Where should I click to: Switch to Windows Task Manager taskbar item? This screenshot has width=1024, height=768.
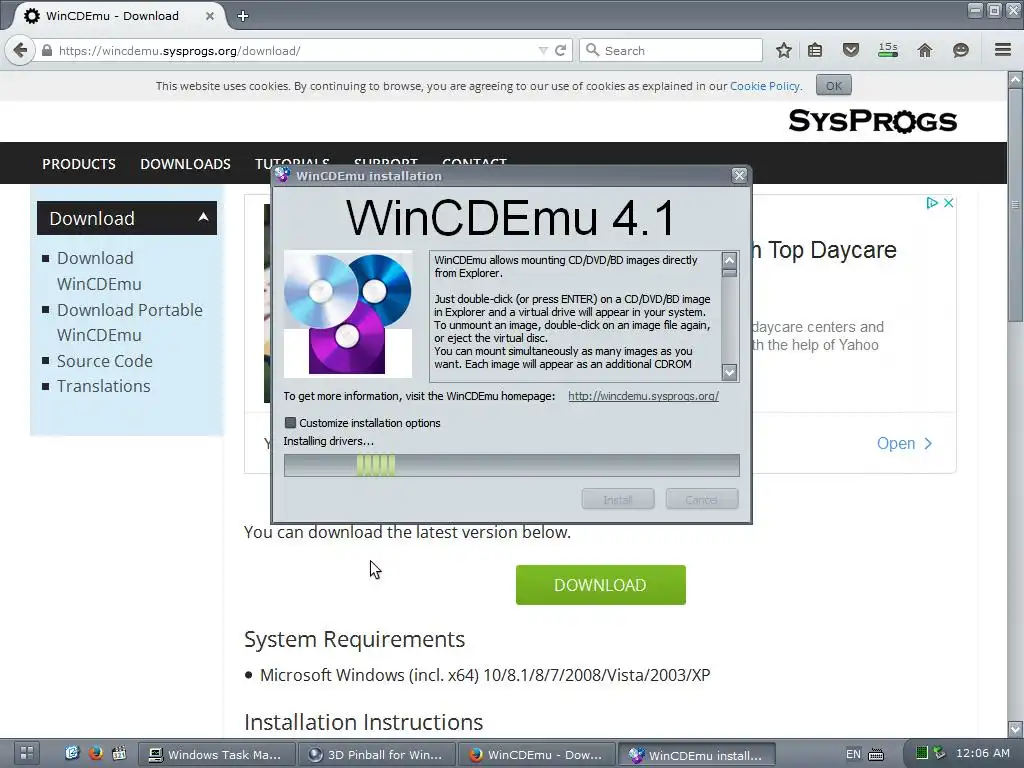[217, 754]
